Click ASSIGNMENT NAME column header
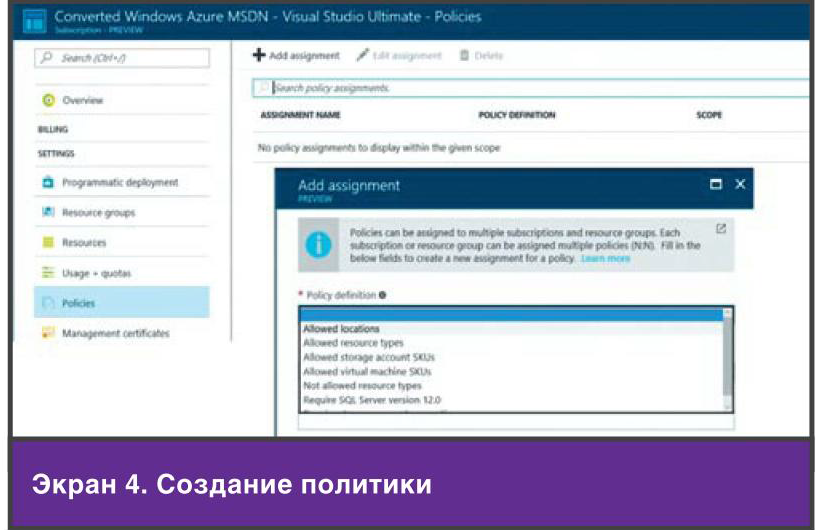 [300, 115]
